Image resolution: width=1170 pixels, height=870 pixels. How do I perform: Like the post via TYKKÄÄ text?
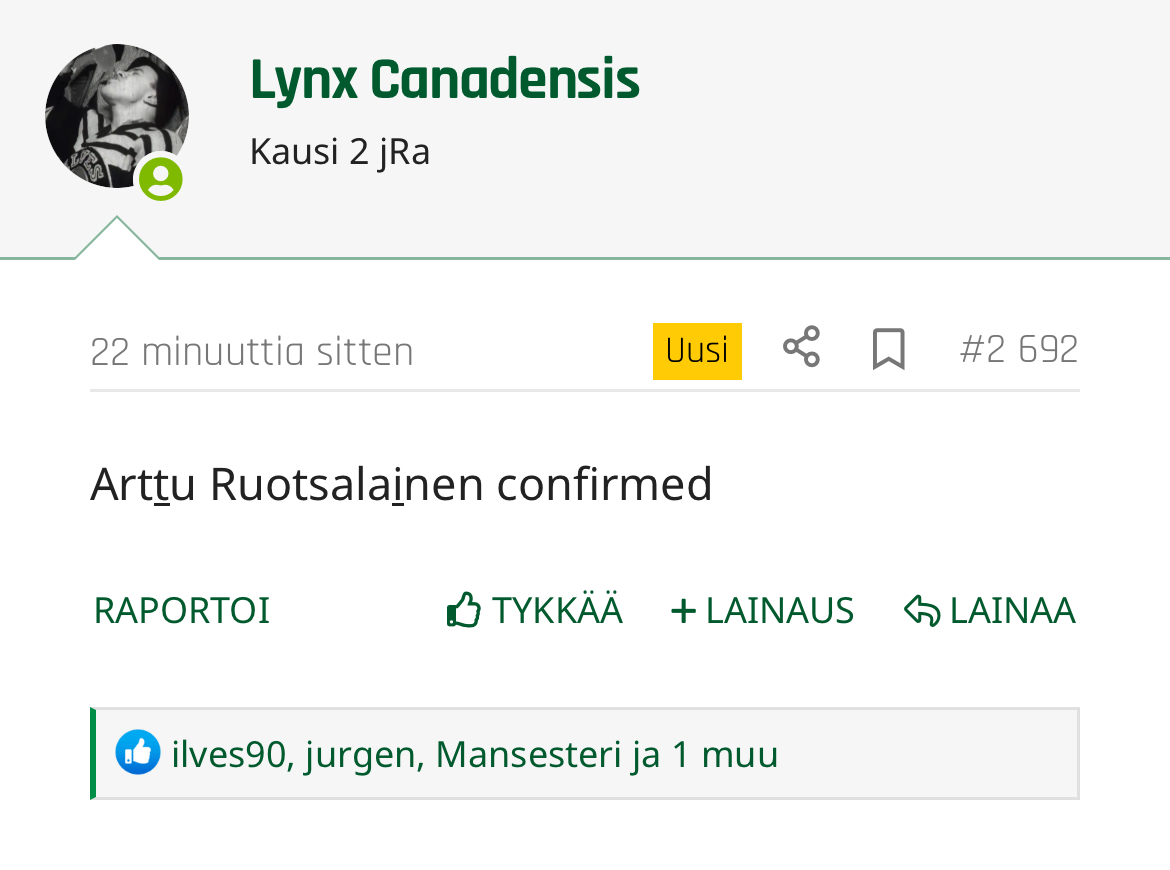pyautogui.click(x=557, y=610)
